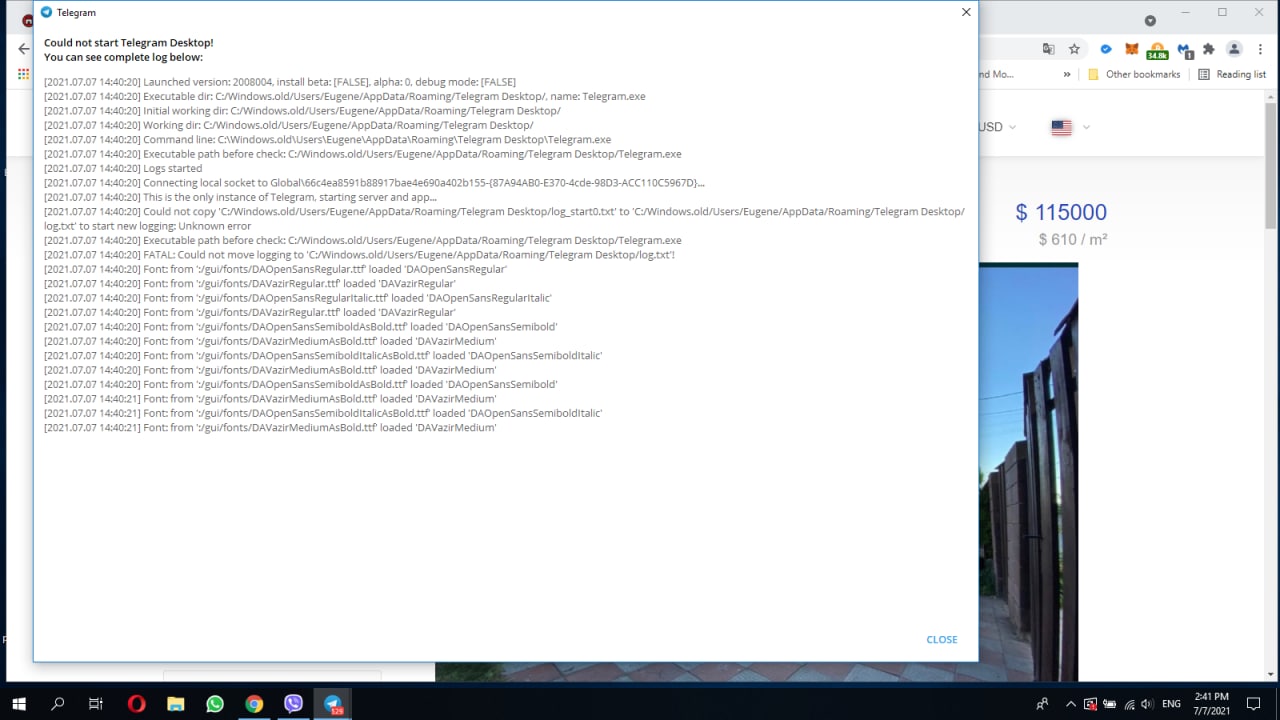The image size is (1280, 720).
Task: Expand the US flag language dropdown
Action: coord(1070,127)
